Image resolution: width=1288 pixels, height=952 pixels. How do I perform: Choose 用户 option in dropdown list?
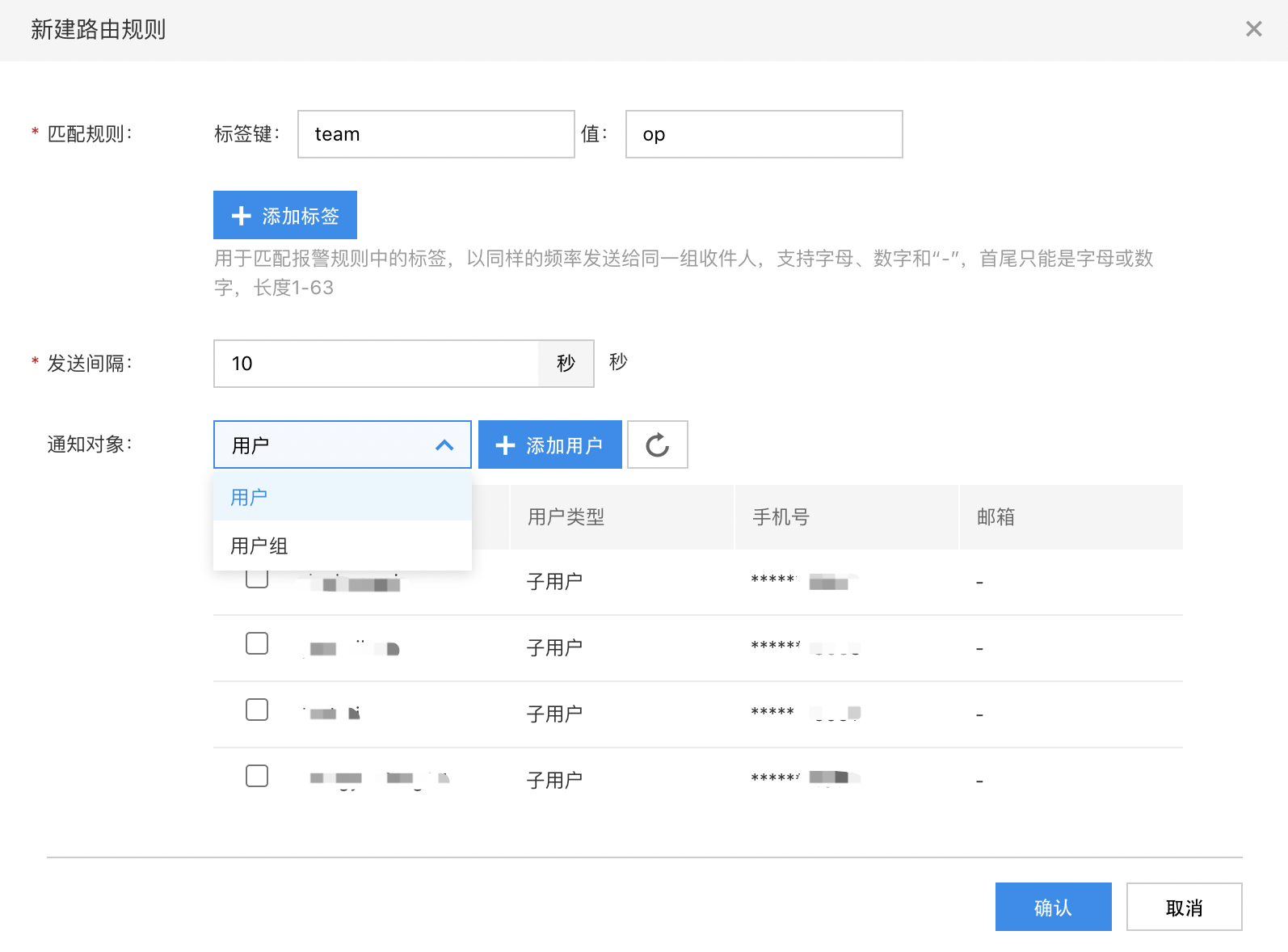(x=343, y=497)
